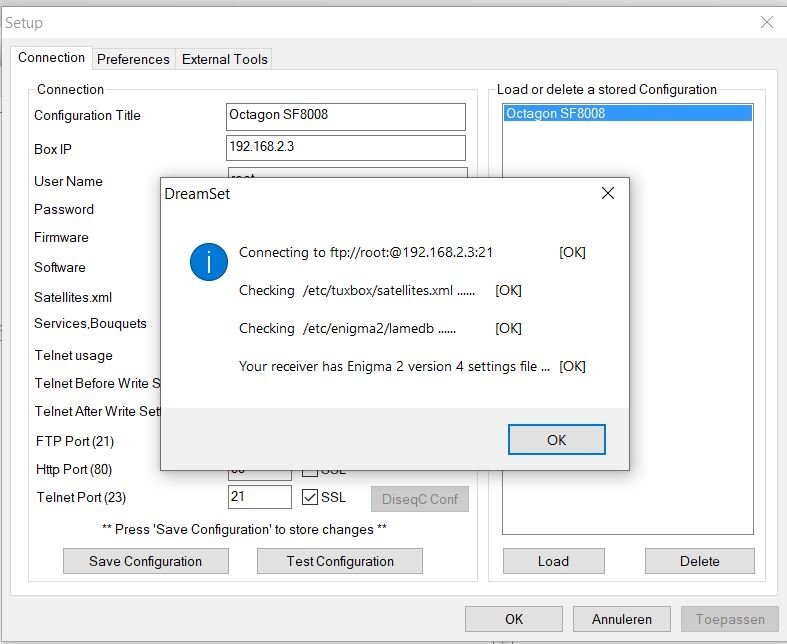Click OK at bottom of Setup window
This screenshot has height=644, width=787.
(x=514, y=619)
